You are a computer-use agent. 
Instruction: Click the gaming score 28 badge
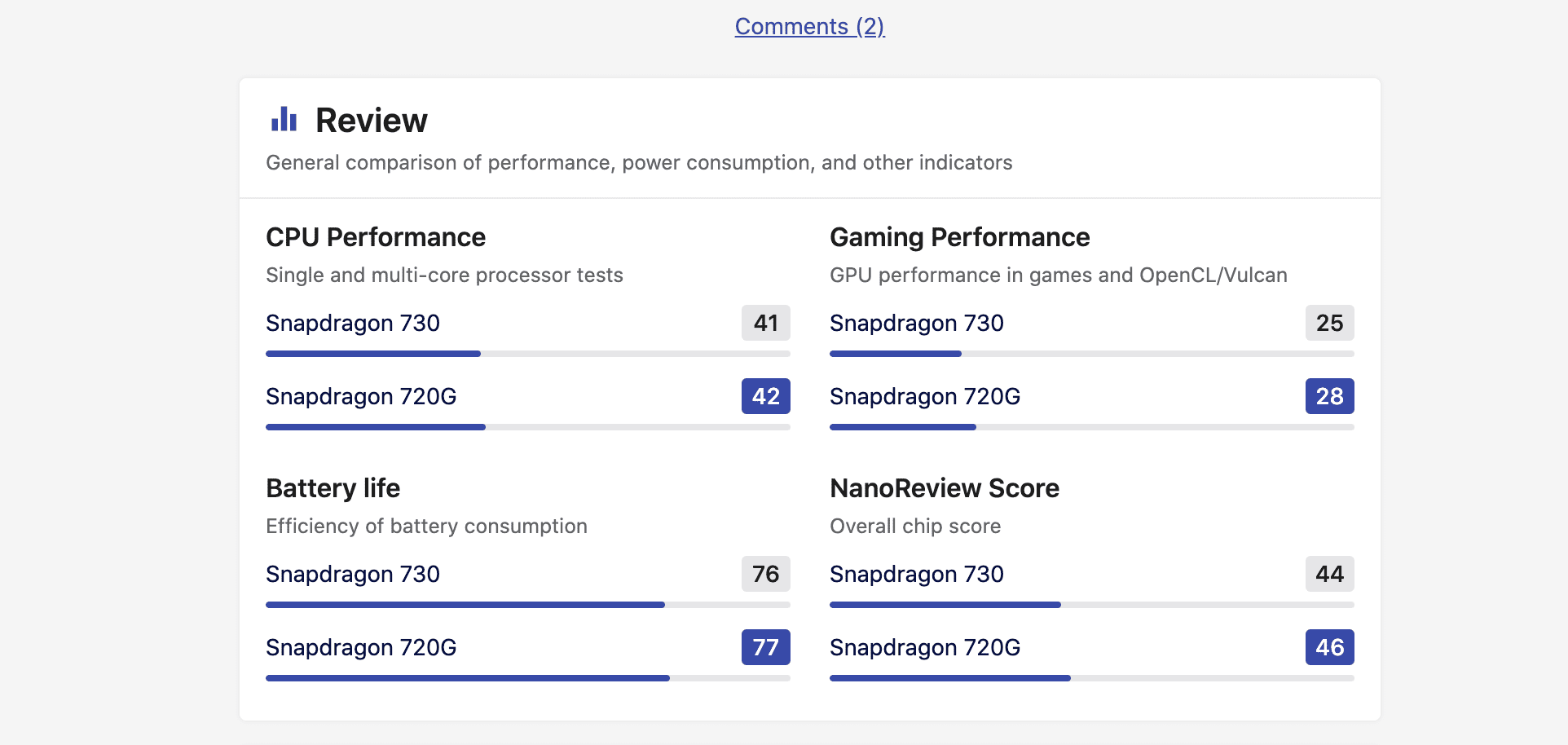1329,396
